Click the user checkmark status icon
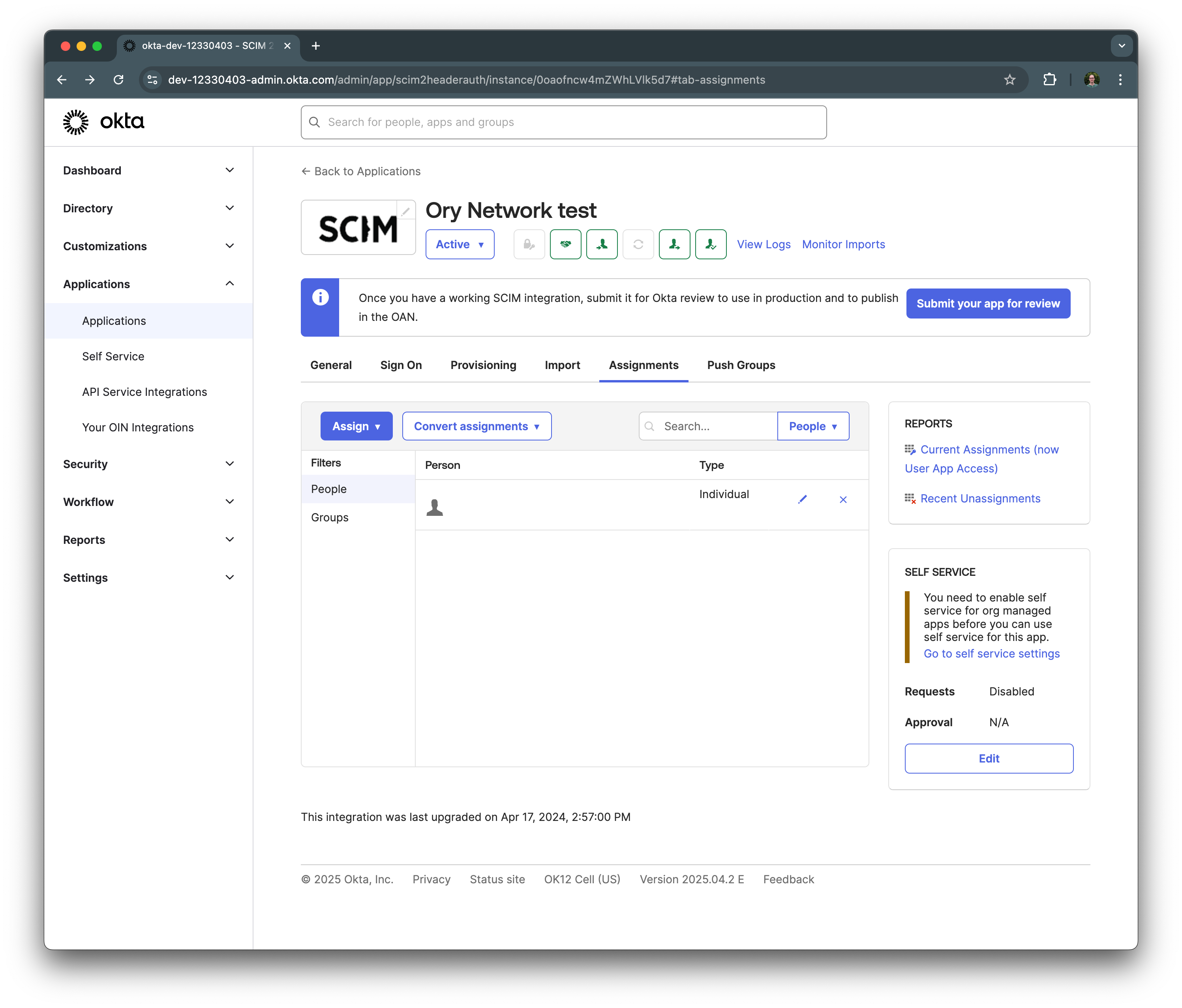Screen dimensions: 1182x1008 (x=710, y=244)
